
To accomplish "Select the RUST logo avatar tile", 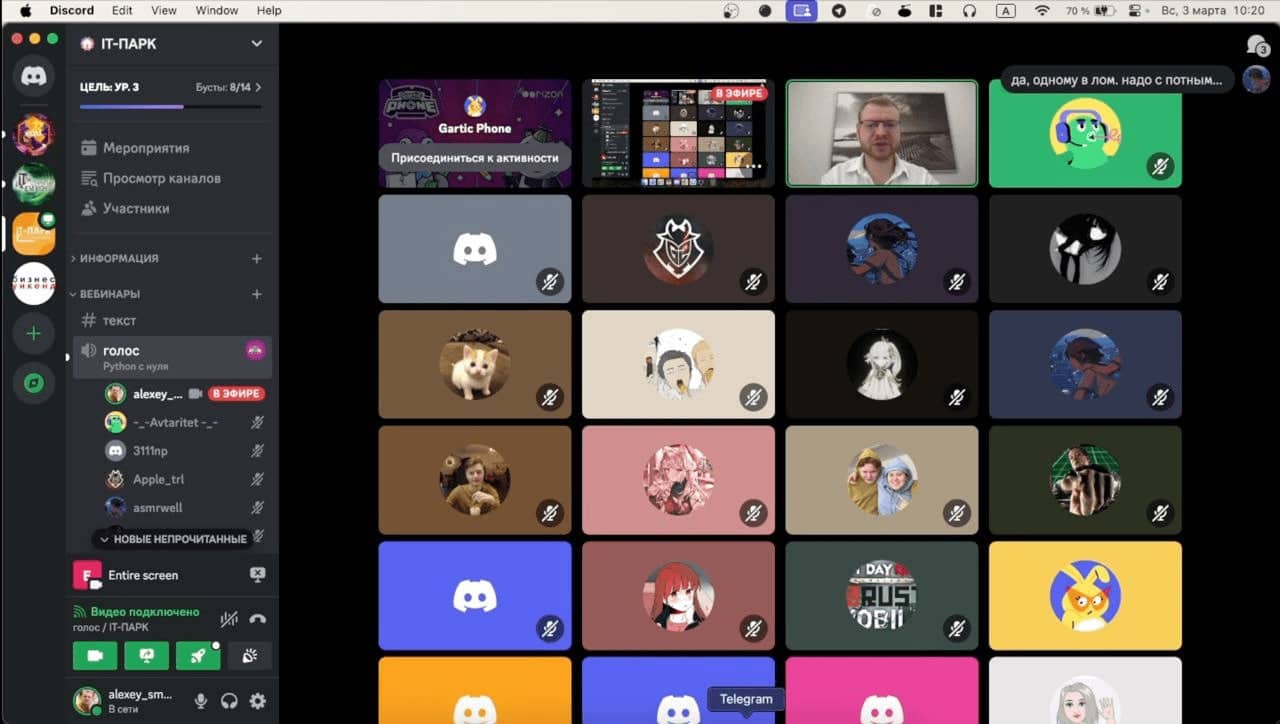I will pyautogui.click(x=881, y=596).
